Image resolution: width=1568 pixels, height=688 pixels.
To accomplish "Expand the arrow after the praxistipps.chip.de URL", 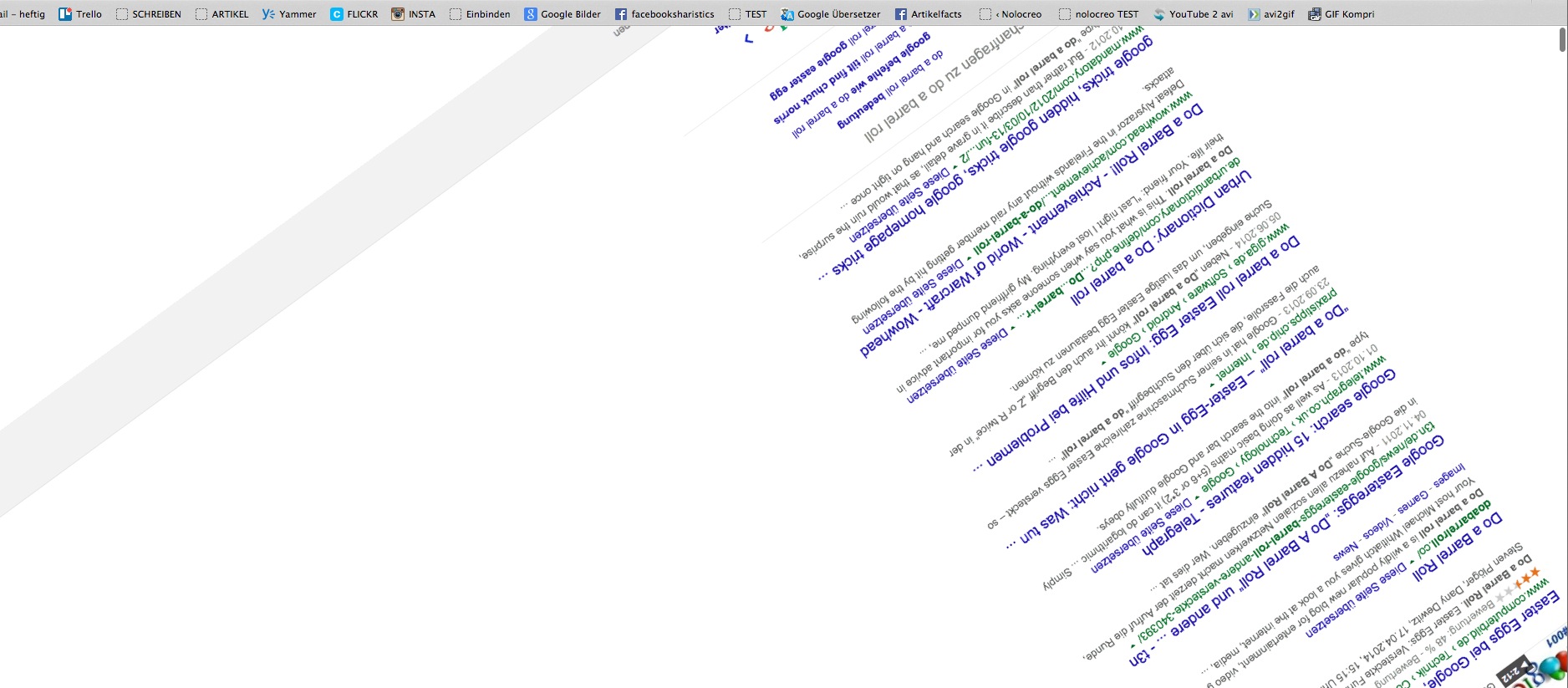I will (1213, 384).
